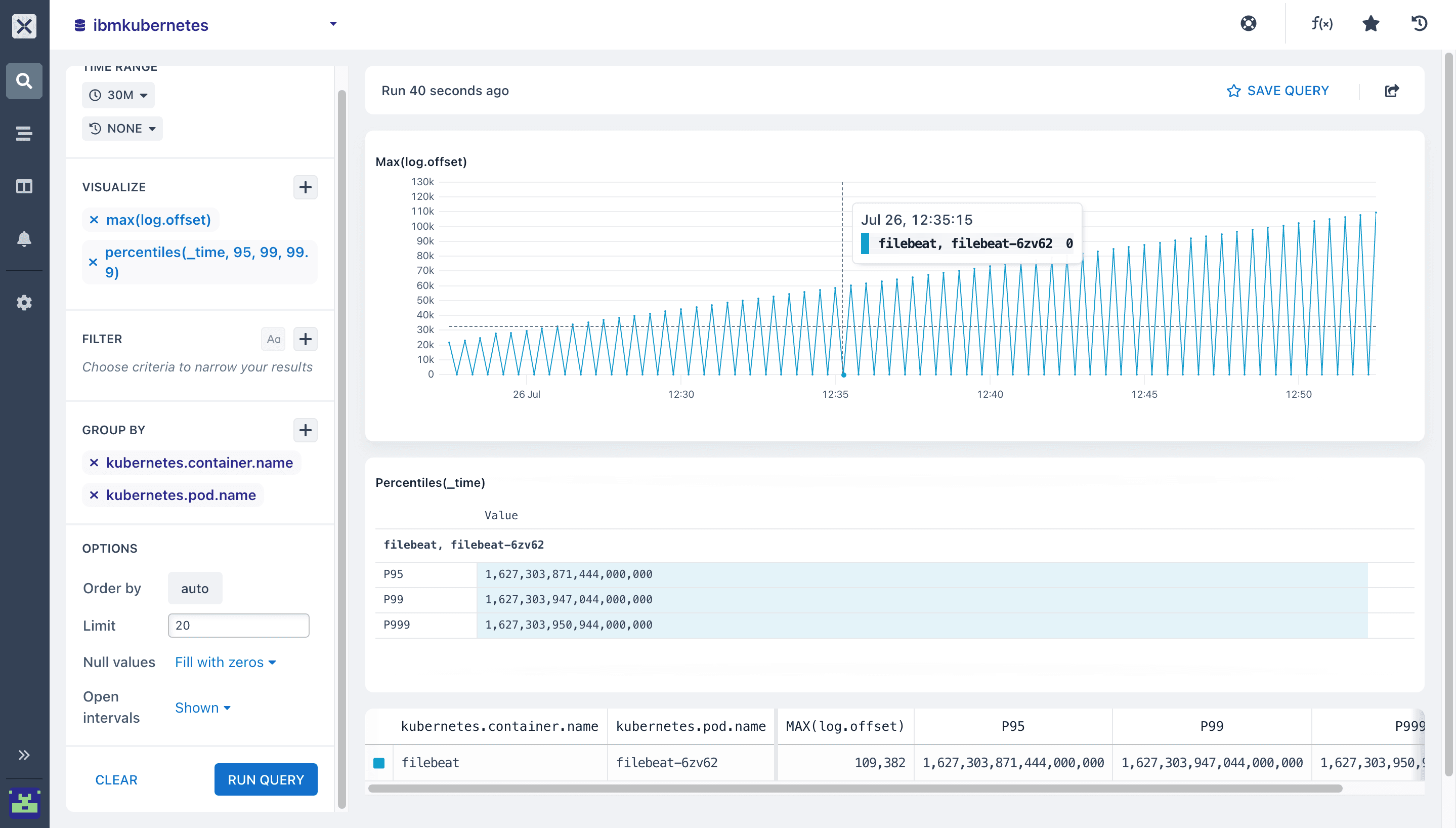Edit the kubernetes.pod.name group chip
The width and height of the screenshot is (1456, 828).
tap(181, 495)
